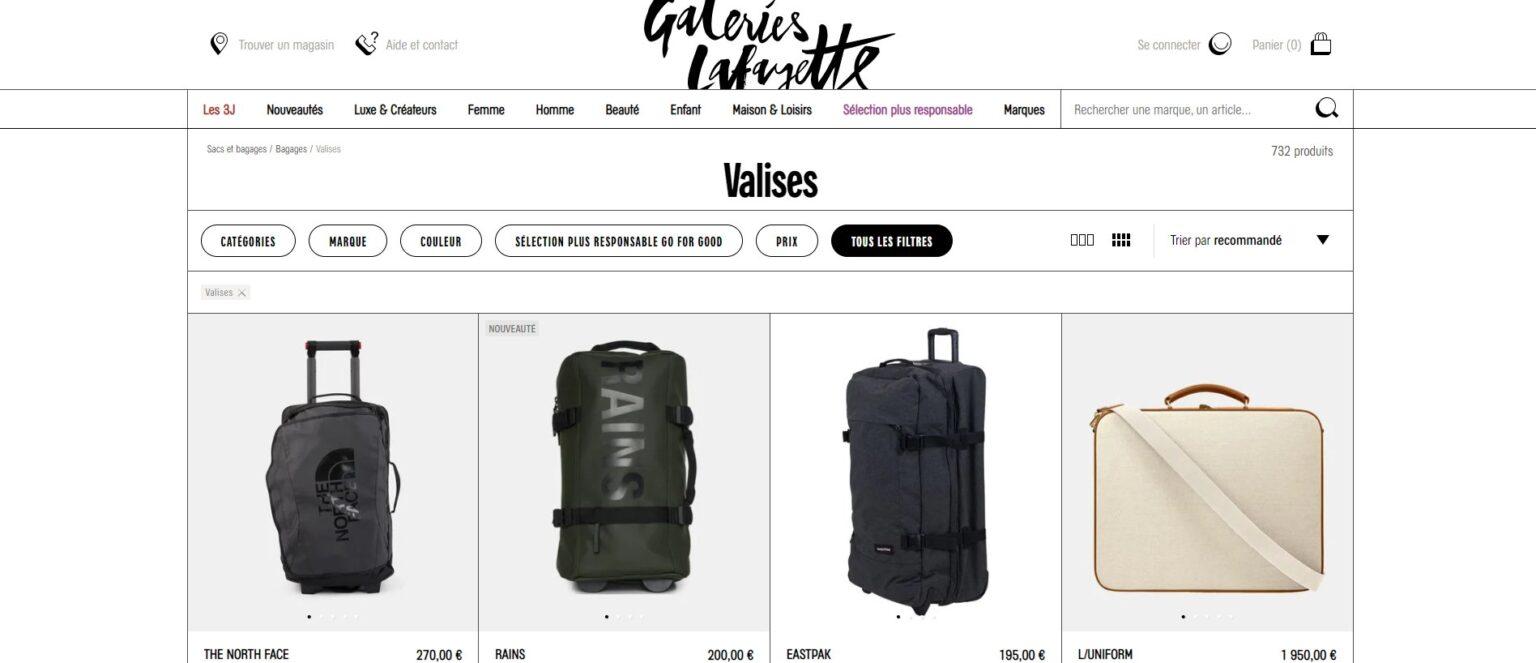Viewport: 1536px width, 663px height.
Task: Open the Prix filter
Action: point(787,241)
